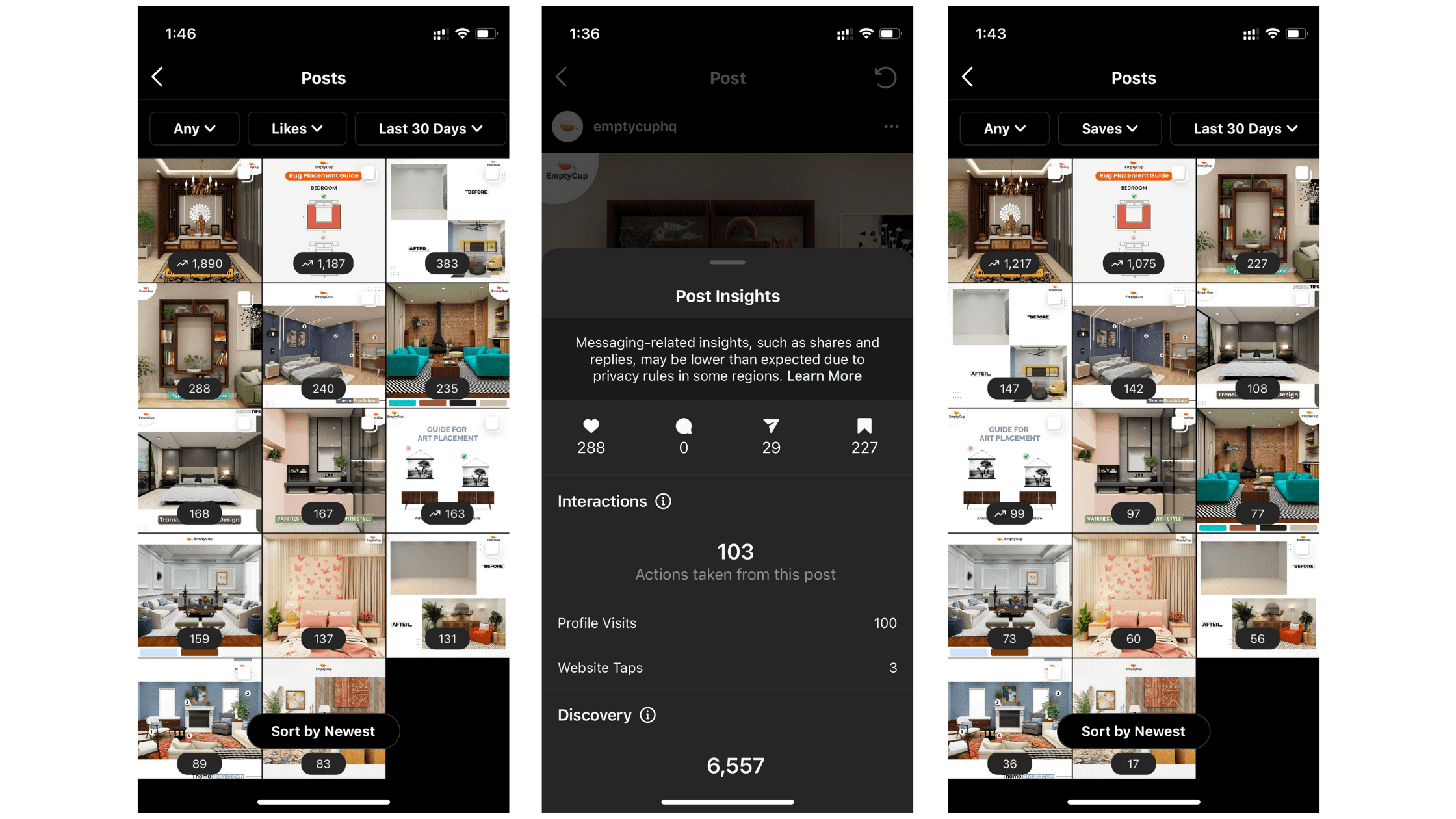1456x819 pixels.
Task: Tap the share/send icon on post
Action: click(771, 424)
